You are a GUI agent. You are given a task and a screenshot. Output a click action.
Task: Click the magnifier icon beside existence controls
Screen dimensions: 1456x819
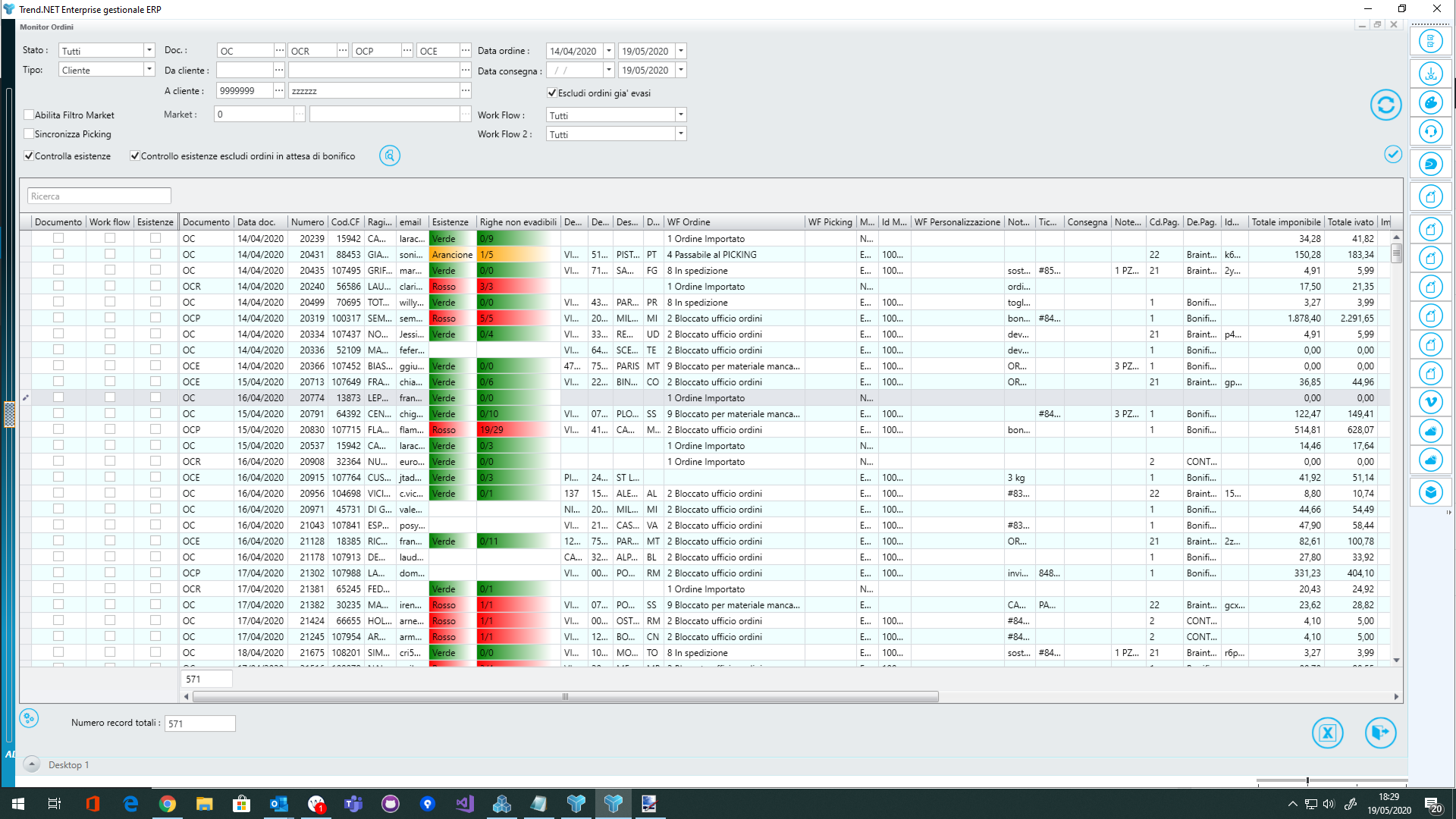[x=390, y=155]
